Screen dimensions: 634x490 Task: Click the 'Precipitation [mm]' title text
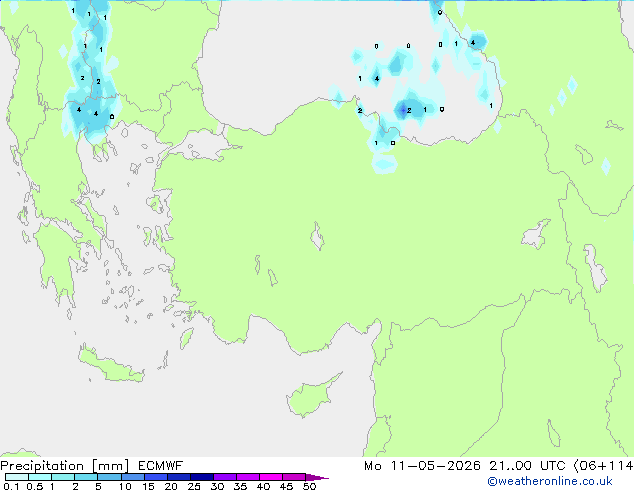pos(65,466)
